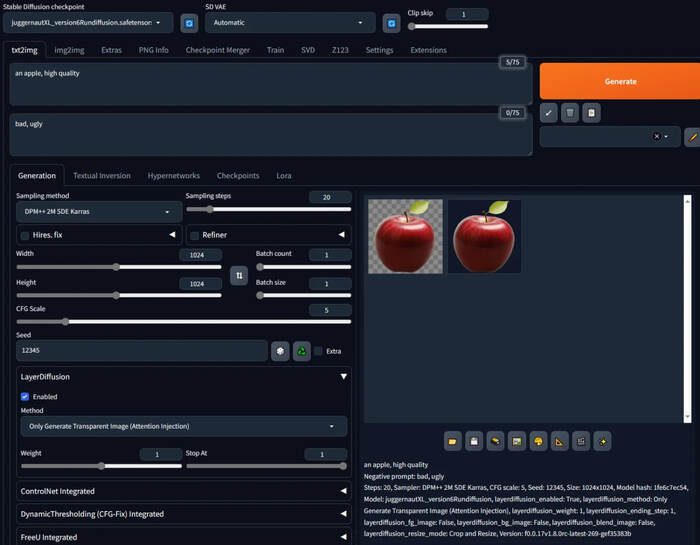Switch to Lora tab
The height and width of the screenshot is (545, 700).
click(284, 176)
